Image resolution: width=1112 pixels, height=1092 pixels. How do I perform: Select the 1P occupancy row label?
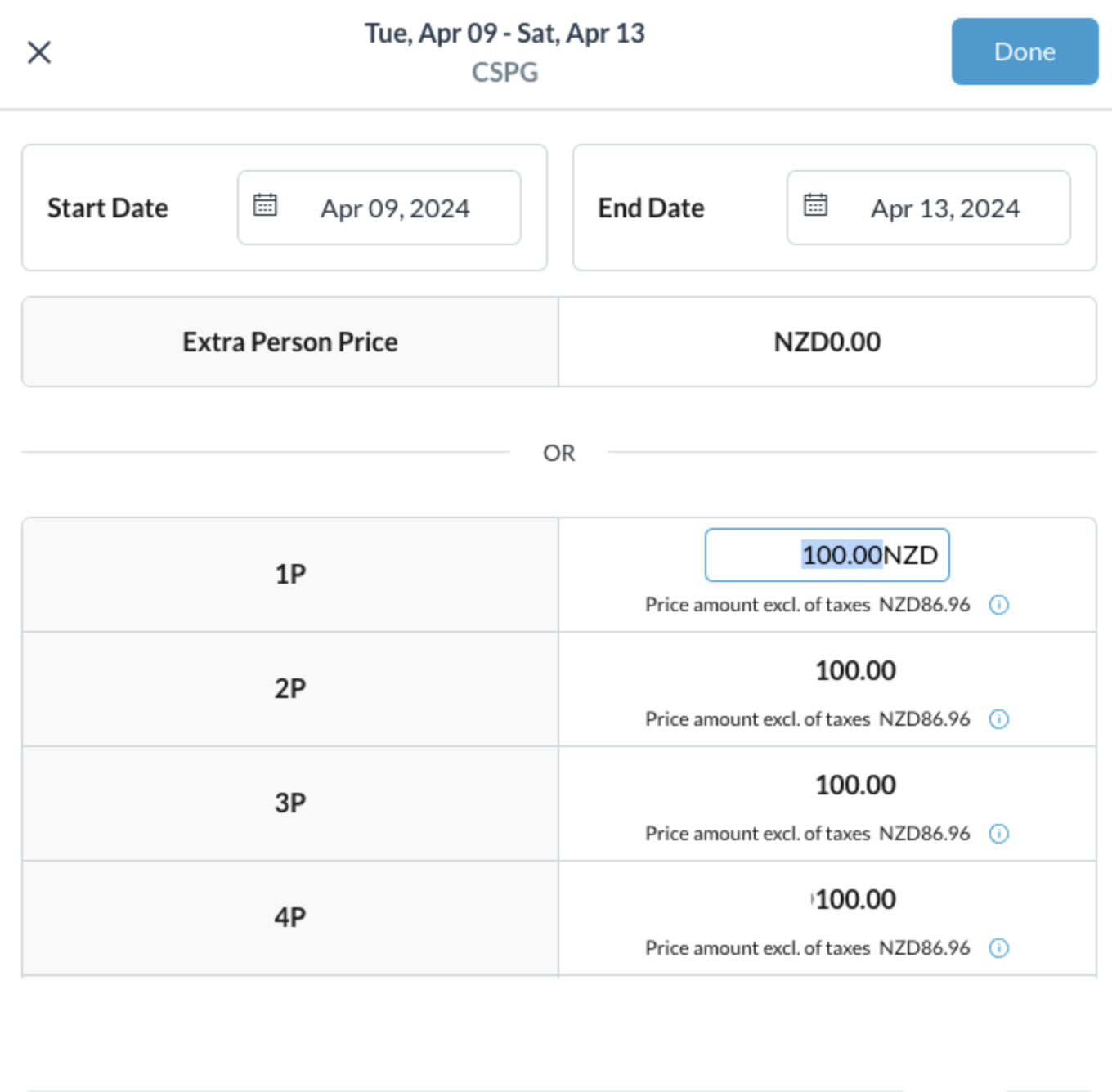pyautogui.click(x=290, y=574)
